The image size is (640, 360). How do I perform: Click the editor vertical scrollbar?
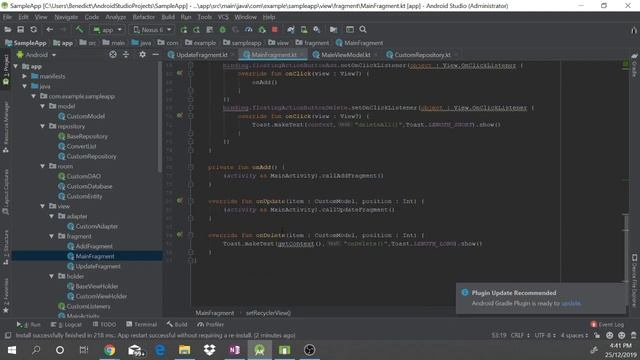tap(626, 247)
